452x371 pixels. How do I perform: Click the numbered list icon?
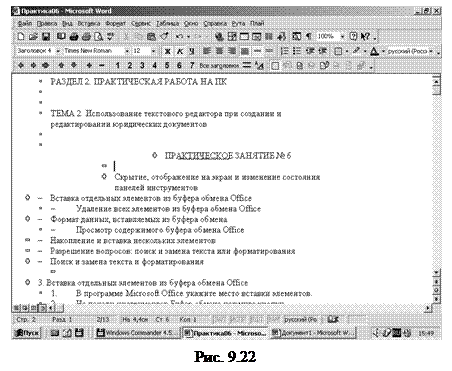(x=284, y=51)
